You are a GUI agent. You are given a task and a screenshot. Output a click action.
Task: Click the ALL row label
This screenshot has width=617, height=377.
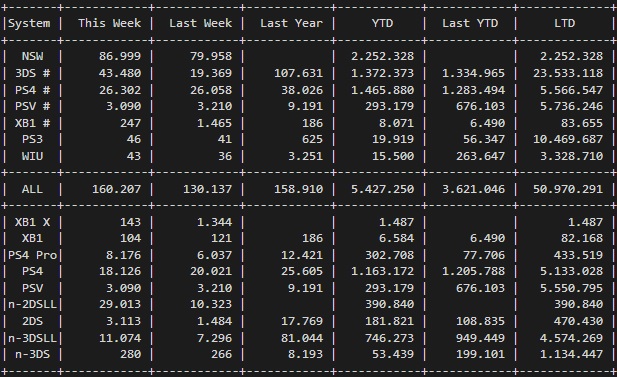tap(32, 189)
